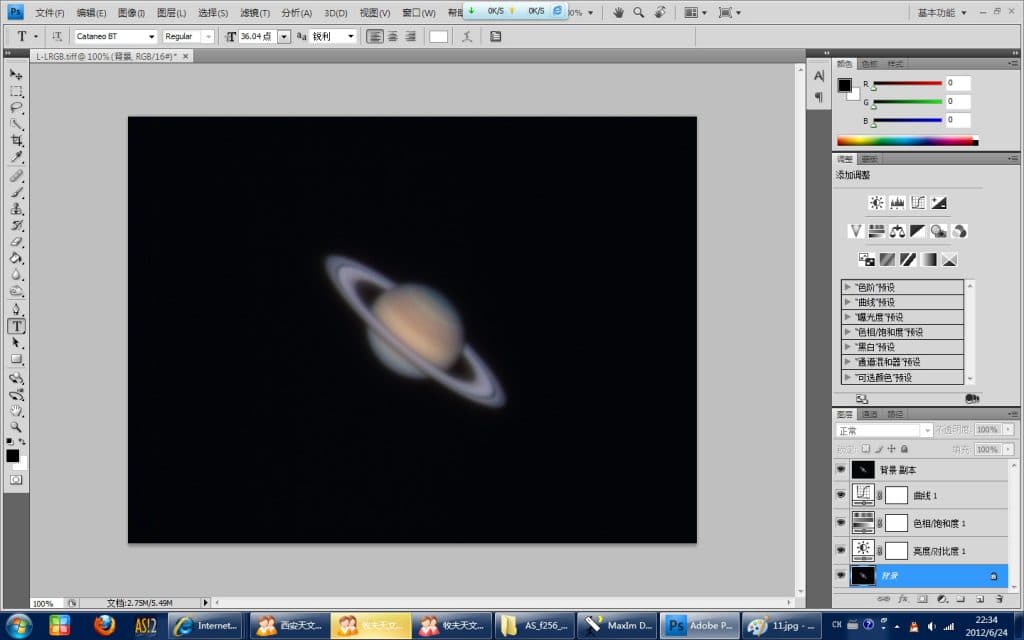
Task: Open the 图像(I) menu
Action: [x=131, y=13]
